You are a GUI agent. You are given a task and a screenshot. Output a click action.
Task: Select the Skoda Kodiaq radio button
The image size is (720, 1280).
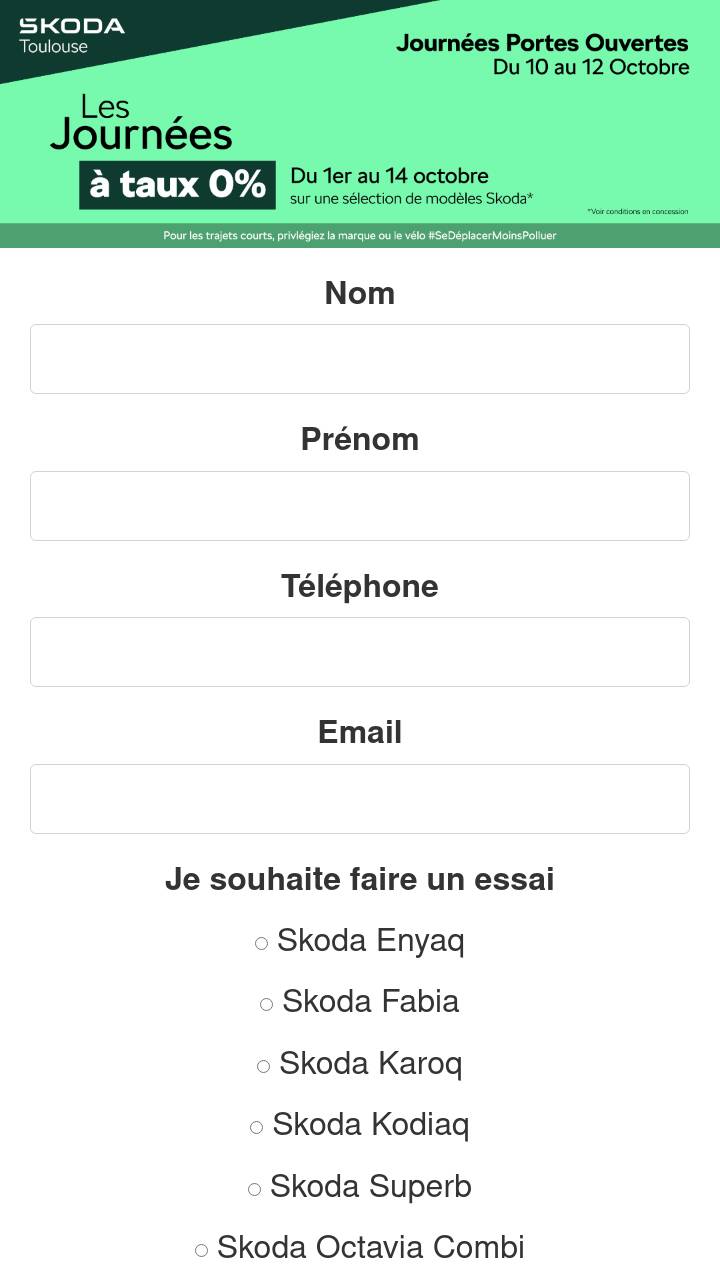(x=257, y=1127)
